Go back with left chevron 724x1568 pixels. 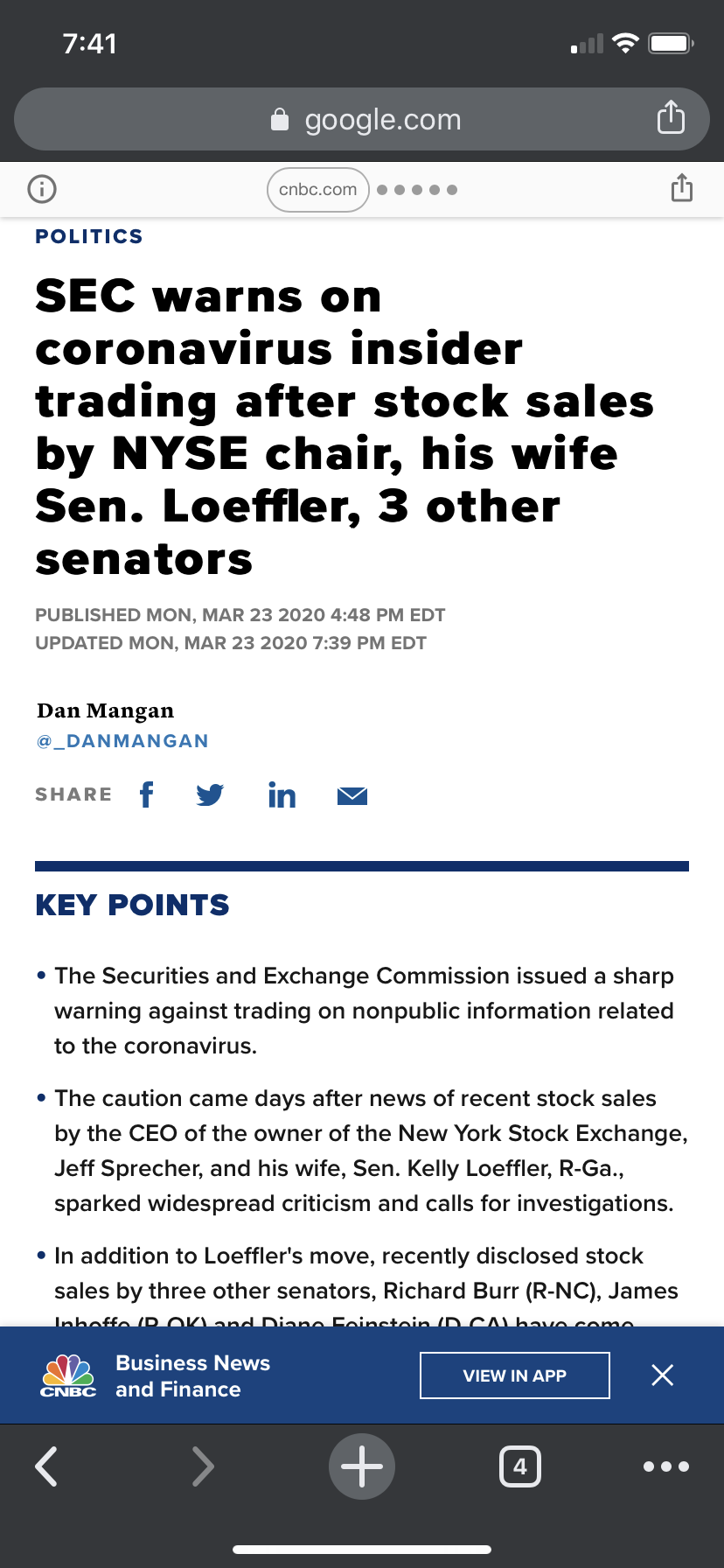point(46,1466)
